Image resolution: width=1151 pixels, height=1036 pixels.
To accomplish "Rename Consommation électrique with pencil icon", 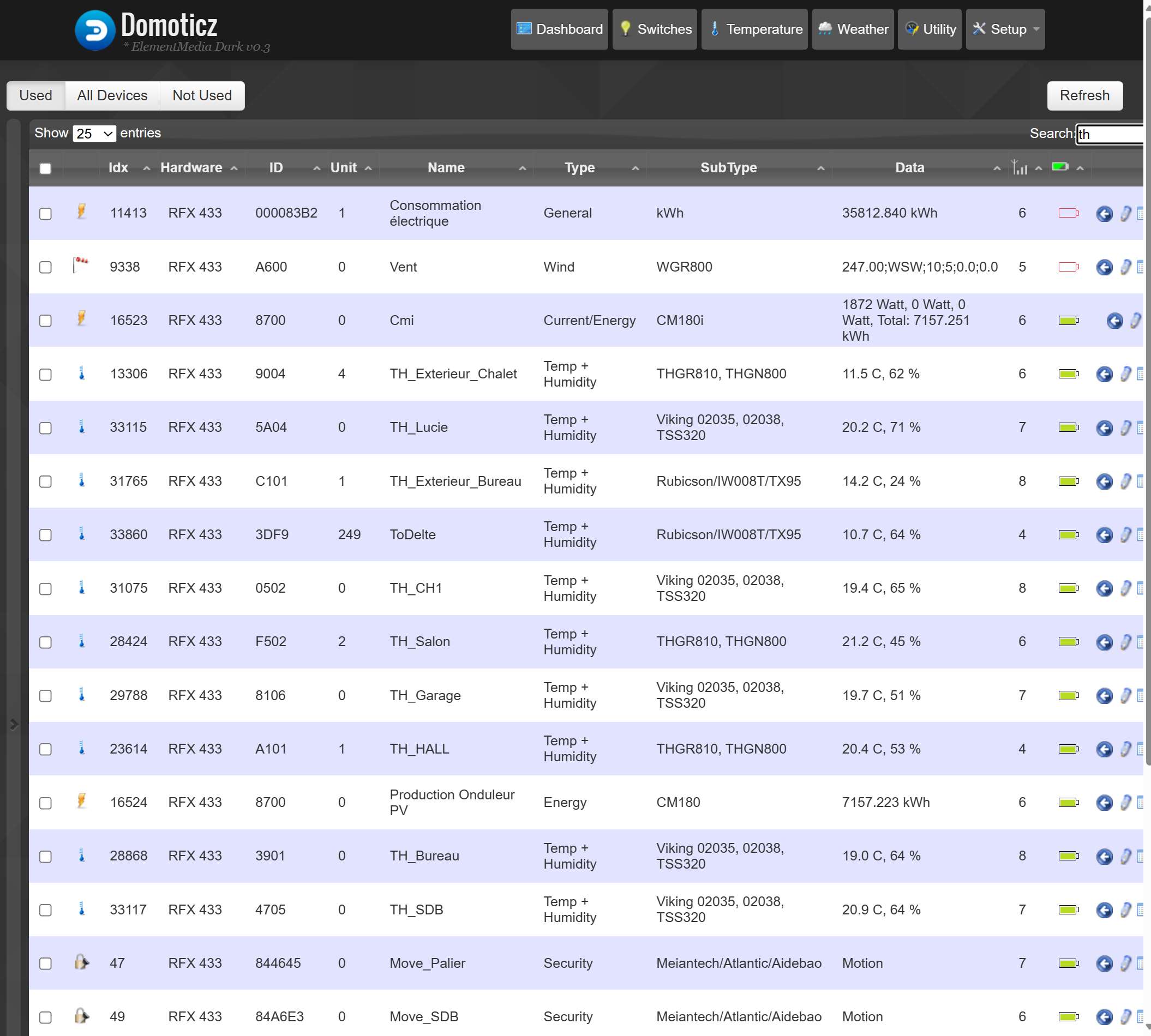I will 1125,213.
